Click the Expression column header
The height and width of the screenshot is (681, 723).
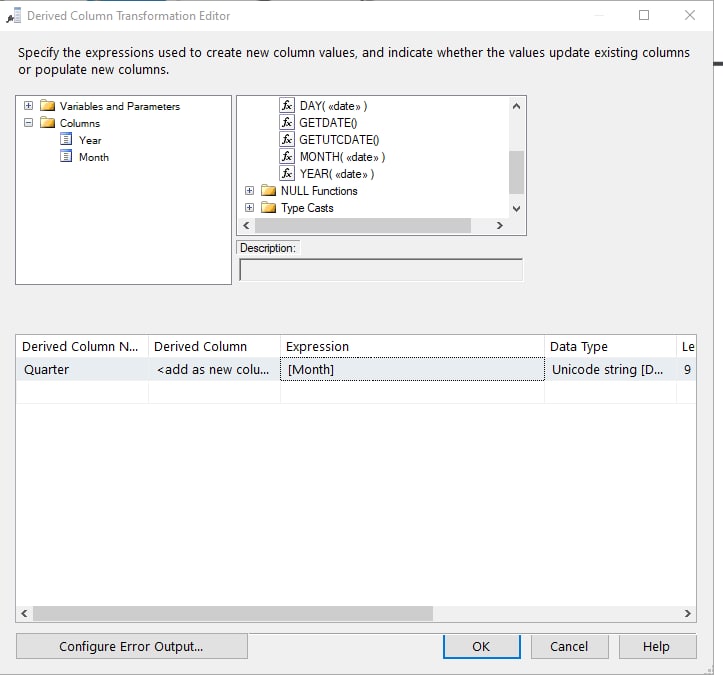coord(412,346)
